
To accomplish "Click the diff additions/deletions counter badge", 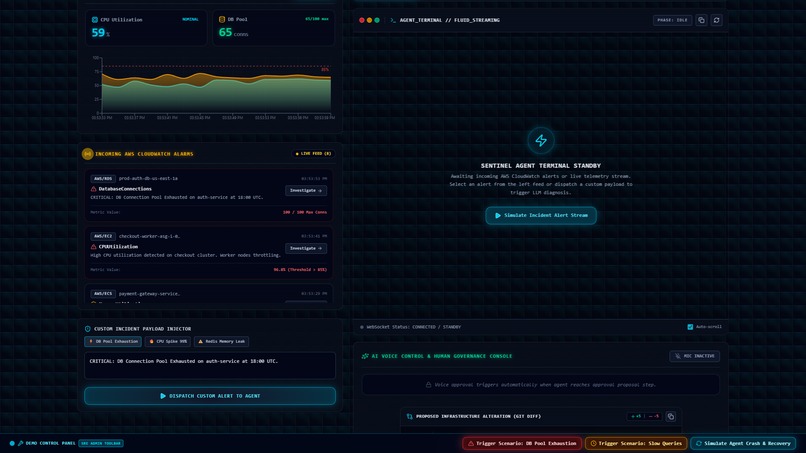I will (644, 416).
